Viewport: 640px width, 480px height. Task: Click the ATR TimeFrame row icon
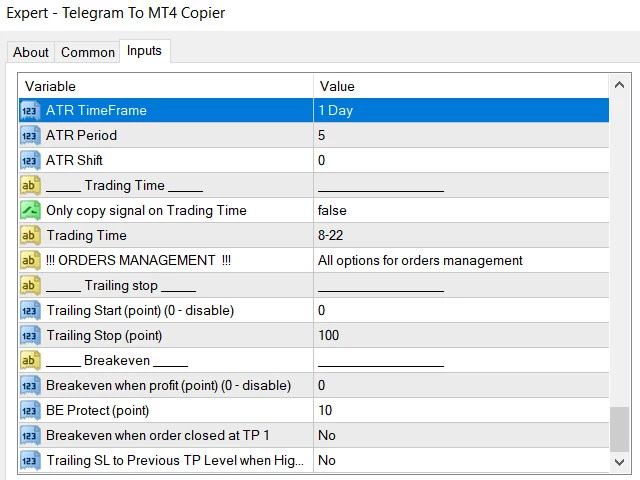30,111
